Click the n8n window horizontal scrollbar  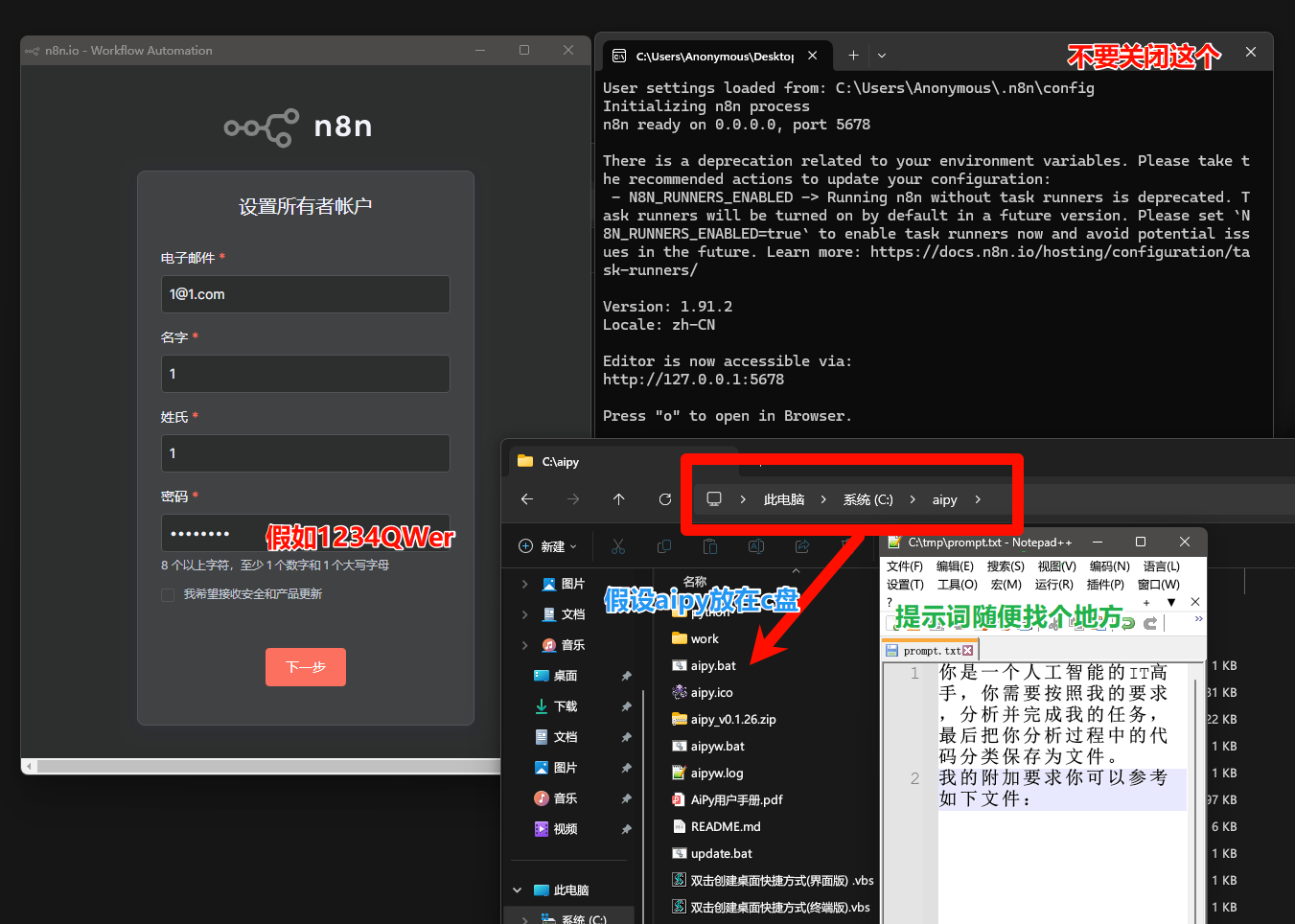tap(268, 766)
